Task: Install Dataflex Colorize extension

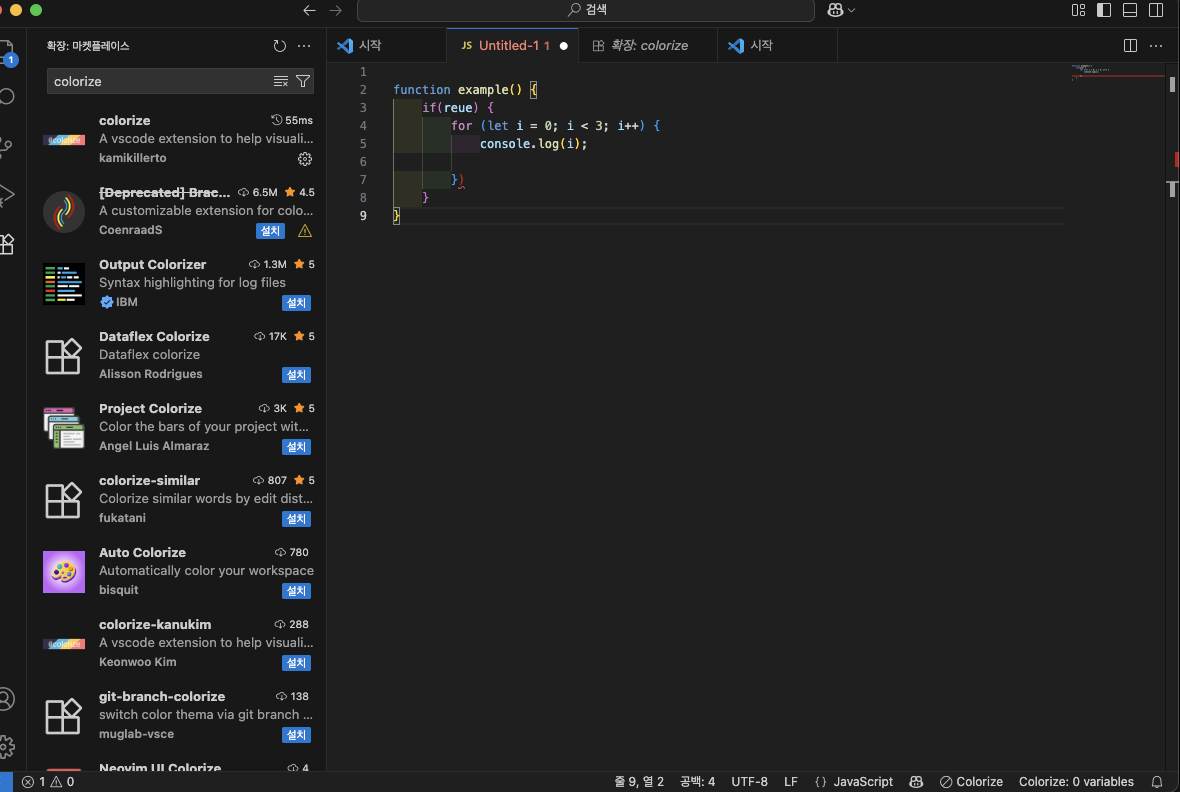Action: [297, 375]
